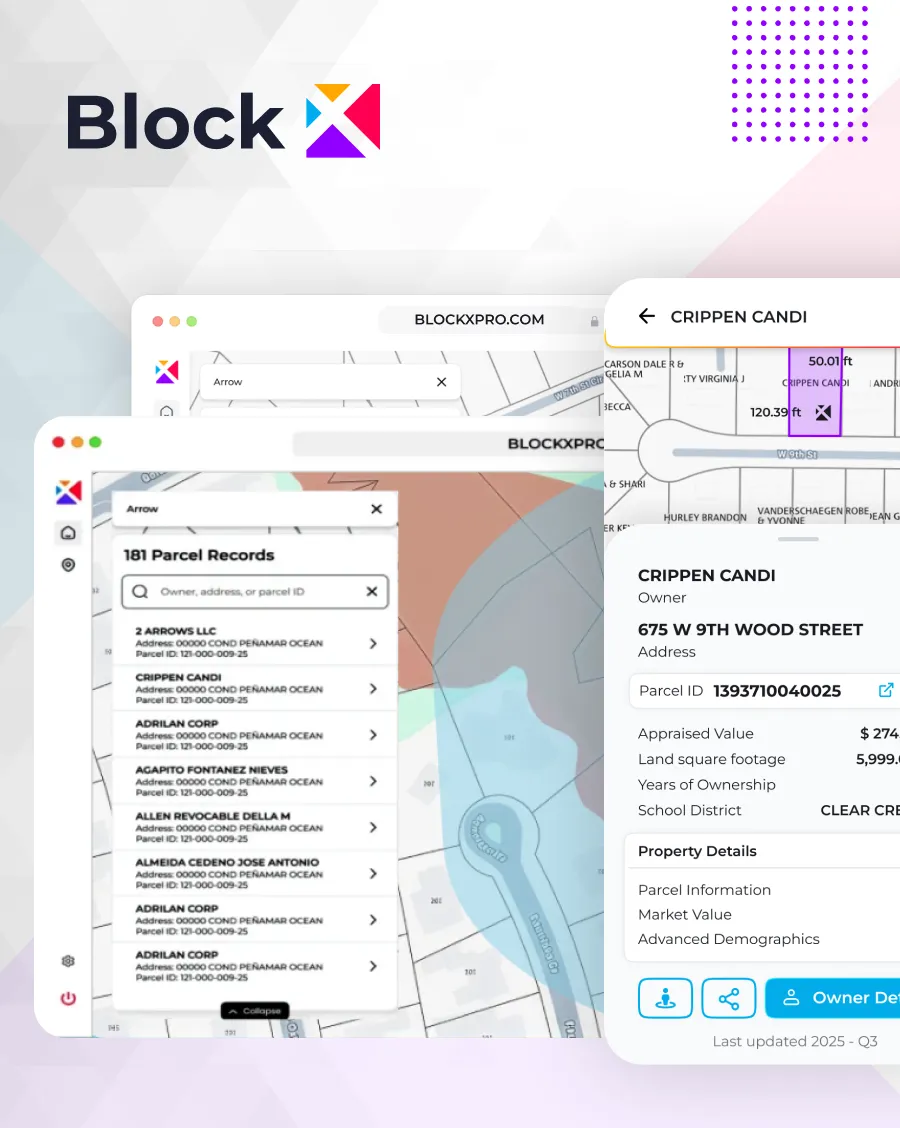Select AGAPITO FONTANEZ NIEVES owner name

tap(212, 770)
